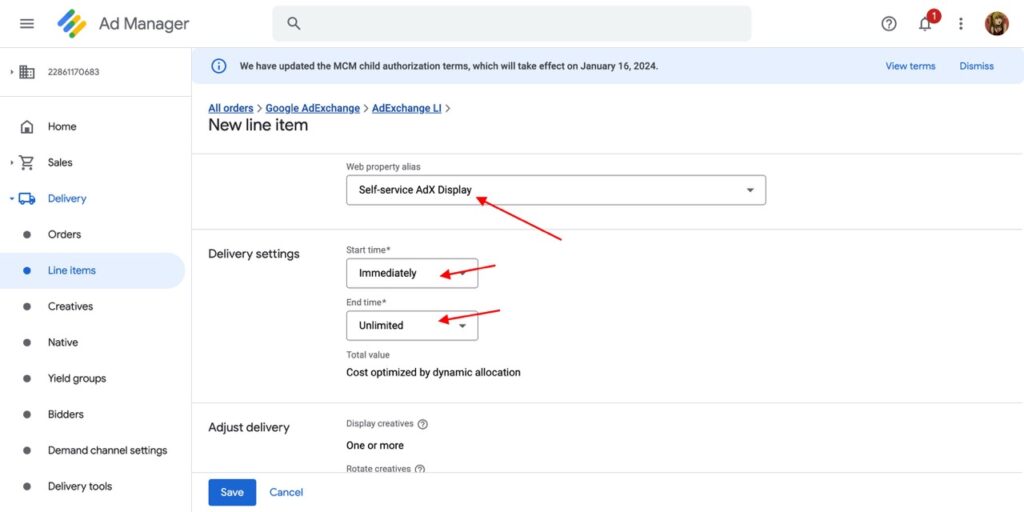Open the Start time dropdown
The width and height of the screenshot is (1024, 512).
pyautogui.click(x=411, y=273)
